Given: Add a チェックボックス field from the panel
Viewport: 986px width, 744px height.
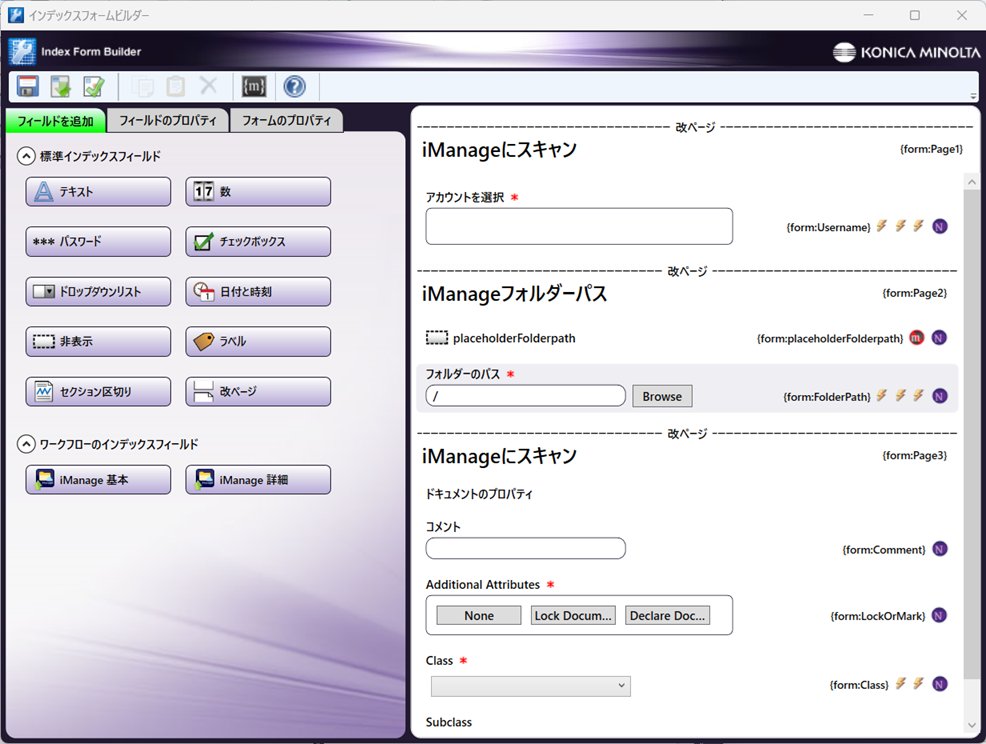Looking at the screenshot, I should coord(257,241).
